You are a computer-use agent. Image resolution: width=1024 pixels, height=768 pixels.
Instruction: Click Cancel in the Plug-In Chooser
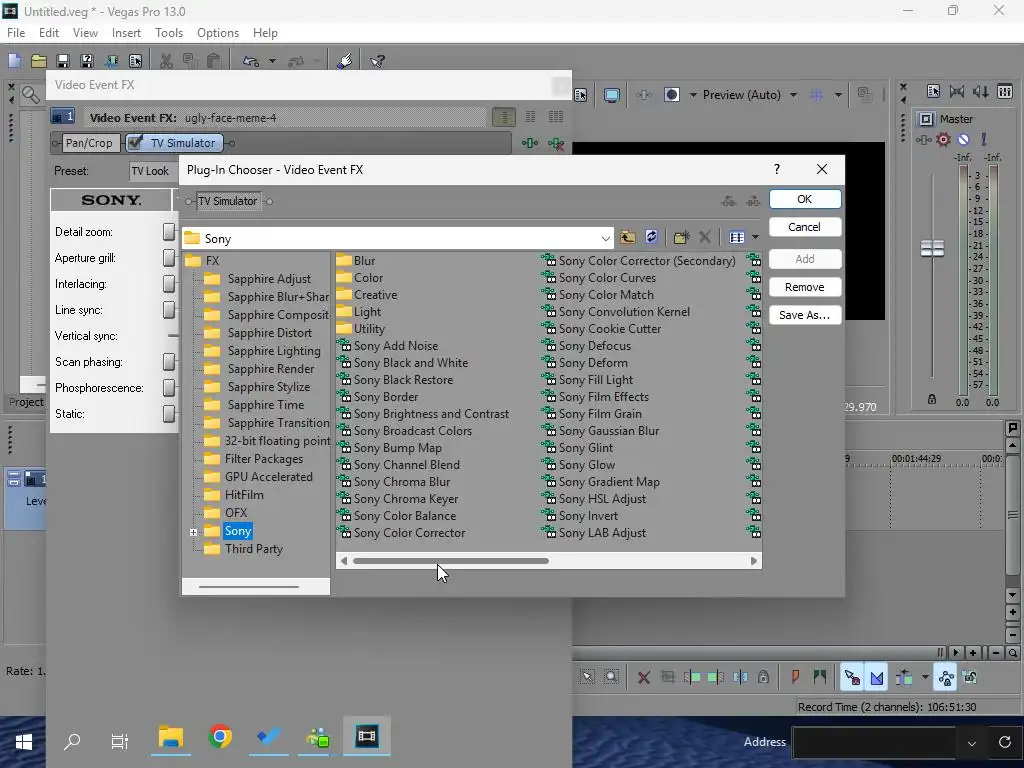coord(805,227)
